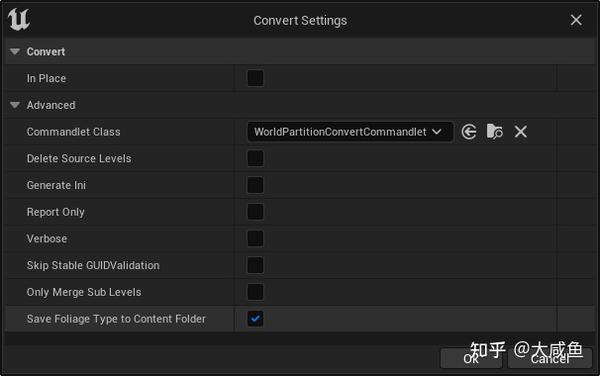Select the Commandlet Class property label

pos(73,132)
